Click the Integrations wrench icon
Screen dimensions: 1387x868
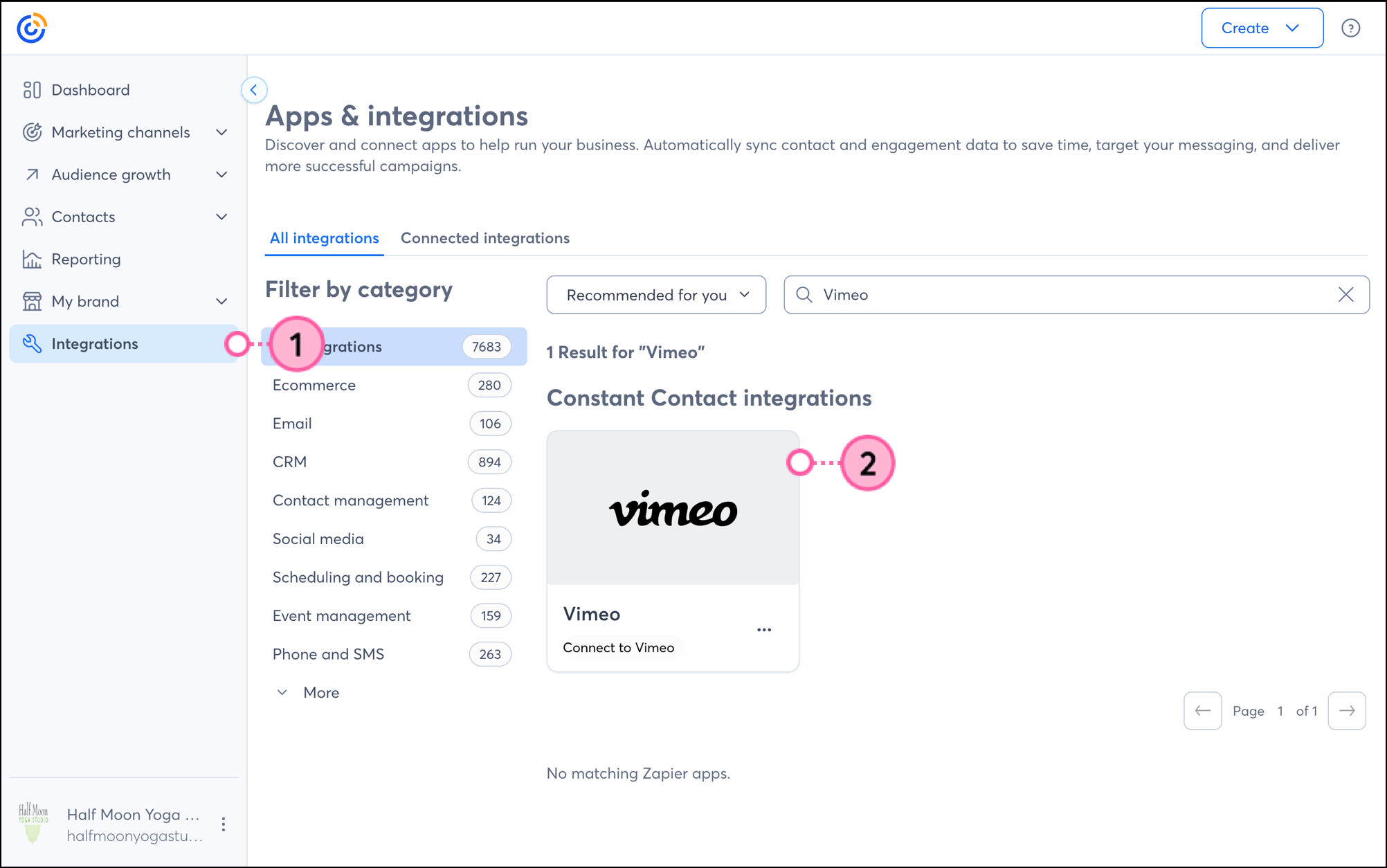click(32, 343)
